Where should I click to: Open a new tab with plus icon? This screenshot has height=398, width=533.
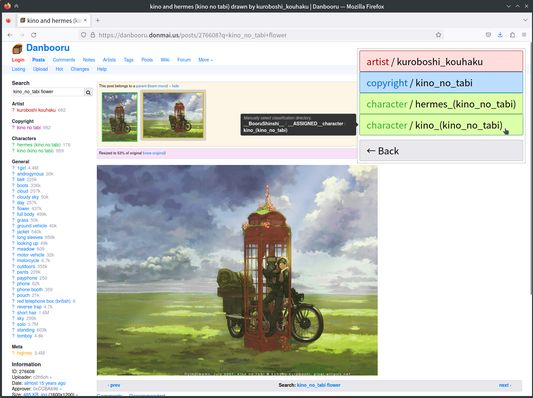[98, 20]
